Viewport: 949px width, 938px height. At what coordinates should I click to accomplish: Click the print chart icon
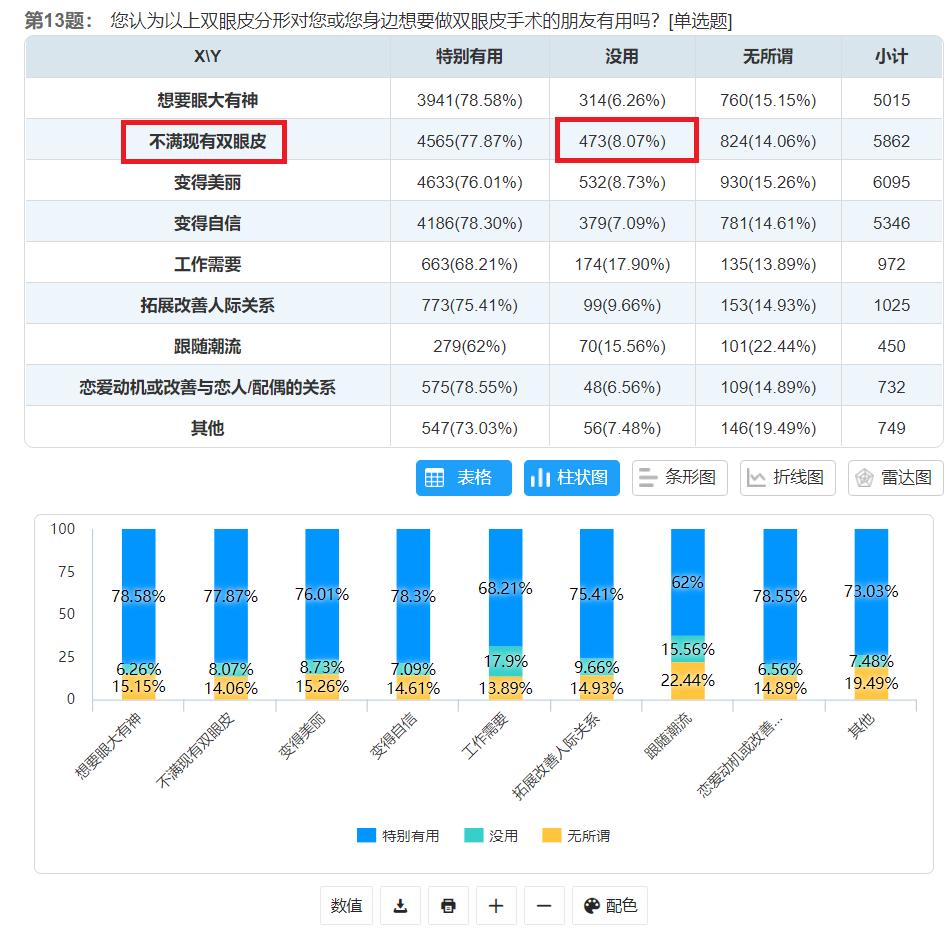coord(447,905)
